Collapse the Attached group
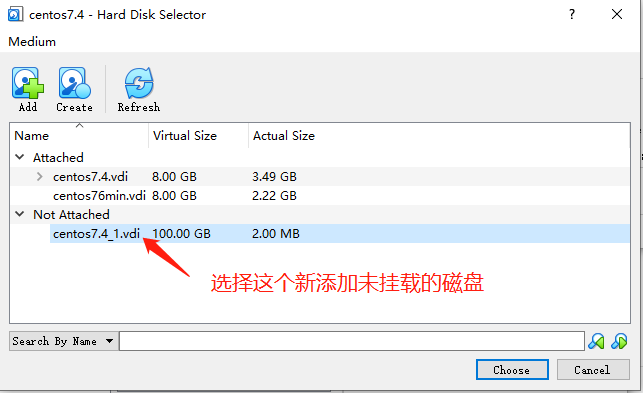Viewport: 643px width, 393px height. coord(20,157)
